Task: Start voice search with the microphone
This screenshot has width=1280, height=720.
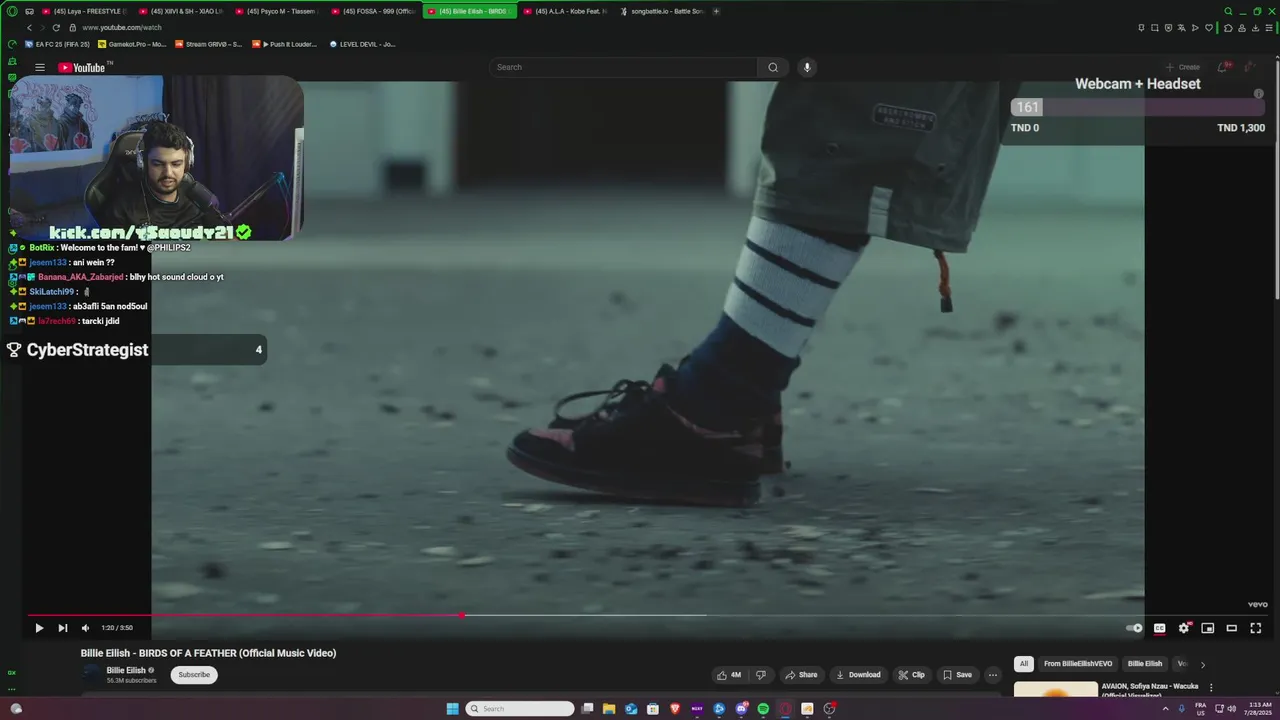Action: click(807, 67)
